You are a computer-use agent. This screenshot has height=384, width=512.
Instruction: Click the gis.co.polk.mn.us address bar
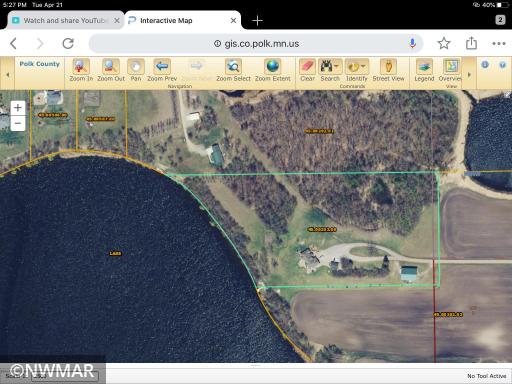click(256, 44)
